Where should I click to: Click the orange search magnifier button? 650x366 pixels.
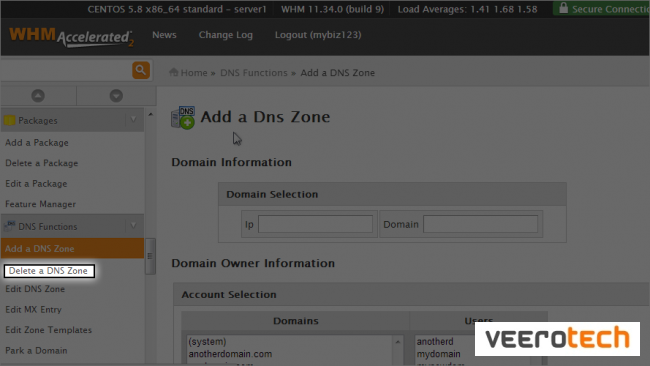pyautogui.click(x=141, y=70)
